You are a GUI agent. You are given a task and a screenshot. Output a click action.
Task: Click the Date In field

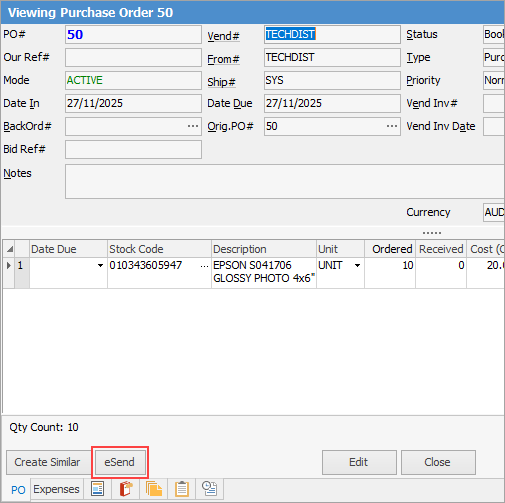pos(133,103)
